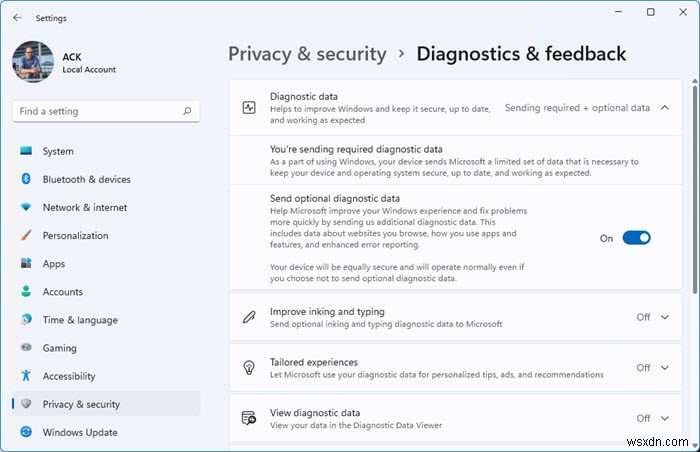Click the Find a setting search box

point(95,111)
